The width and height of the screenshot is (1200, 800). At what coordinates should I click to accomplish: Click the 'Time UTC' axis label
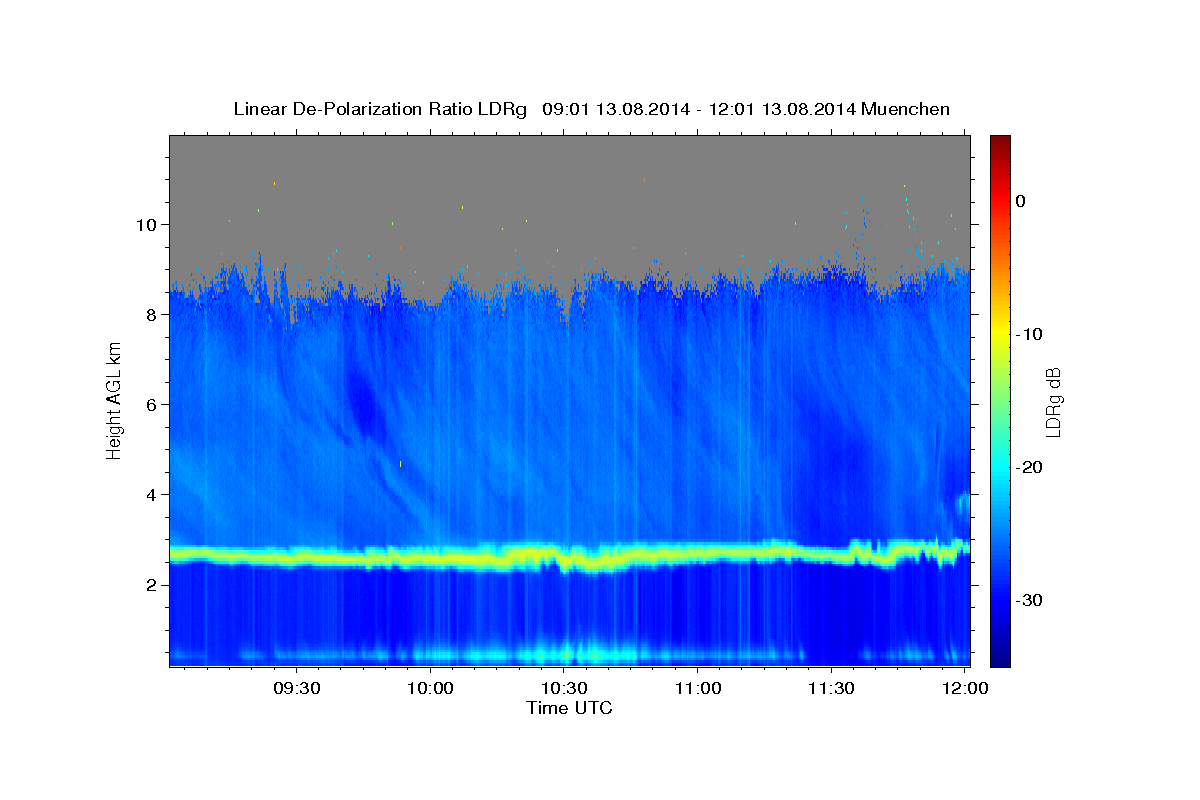pos(569,708)
